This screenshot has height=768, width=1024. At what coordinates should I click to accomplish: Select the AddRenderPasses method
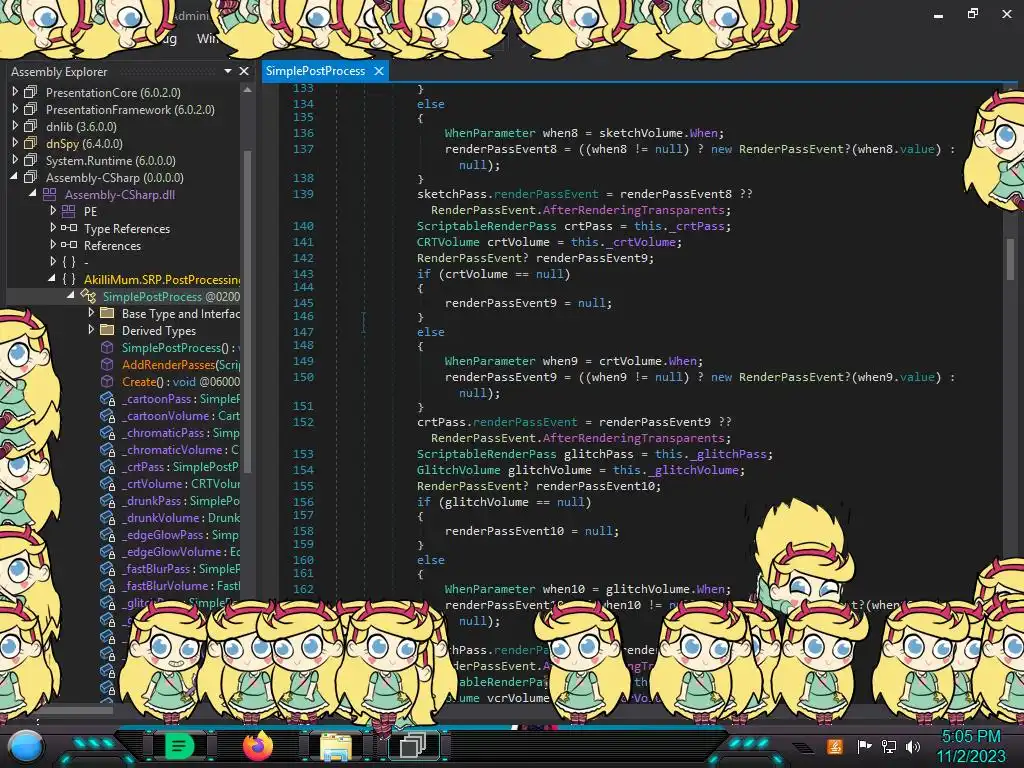(181, 364)
